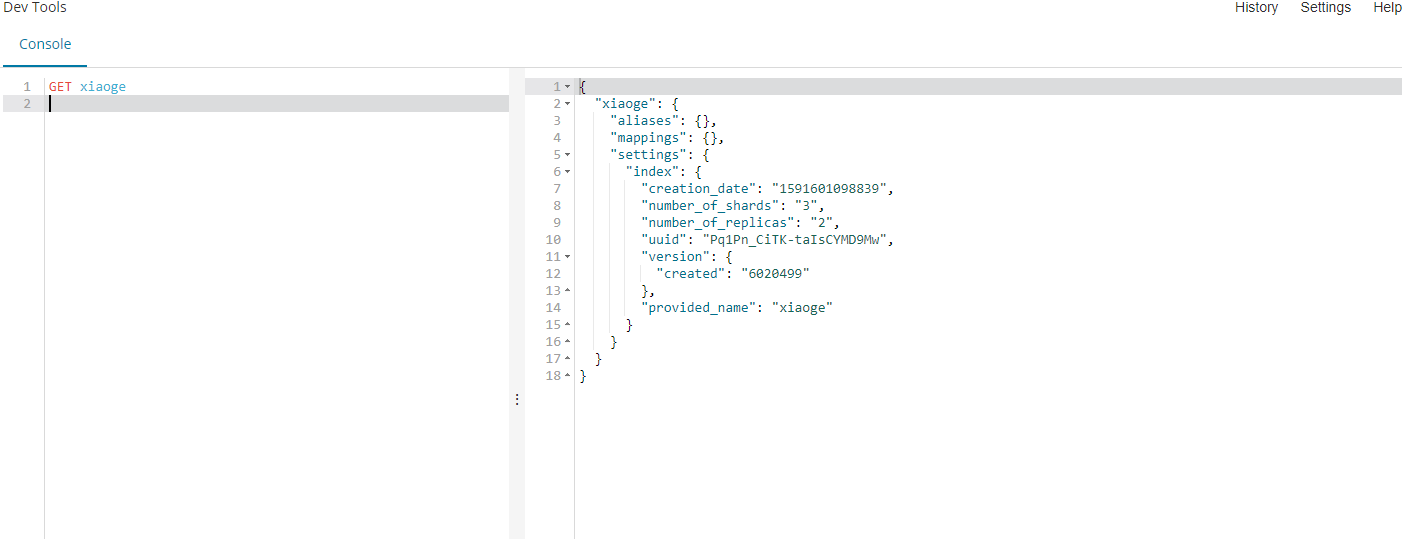Click the "creation_date" value 1591601098839
This screenshot has height=539, width=1402.
pyautogui.click(x=830, y=189)
